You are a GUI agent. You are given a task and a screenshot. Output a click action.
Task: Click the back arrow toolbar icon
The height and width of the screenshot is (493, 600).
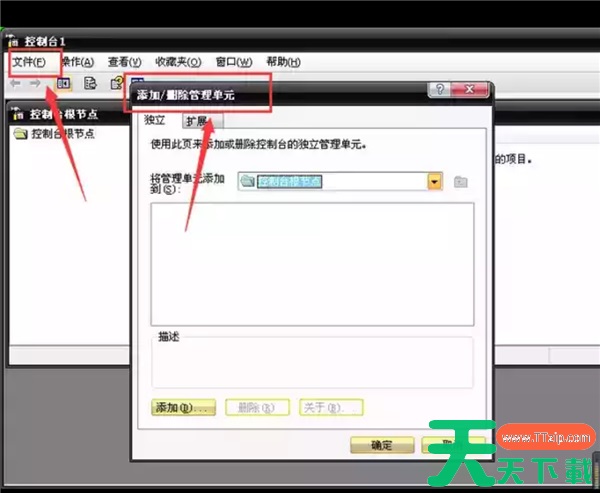(15, 83)
